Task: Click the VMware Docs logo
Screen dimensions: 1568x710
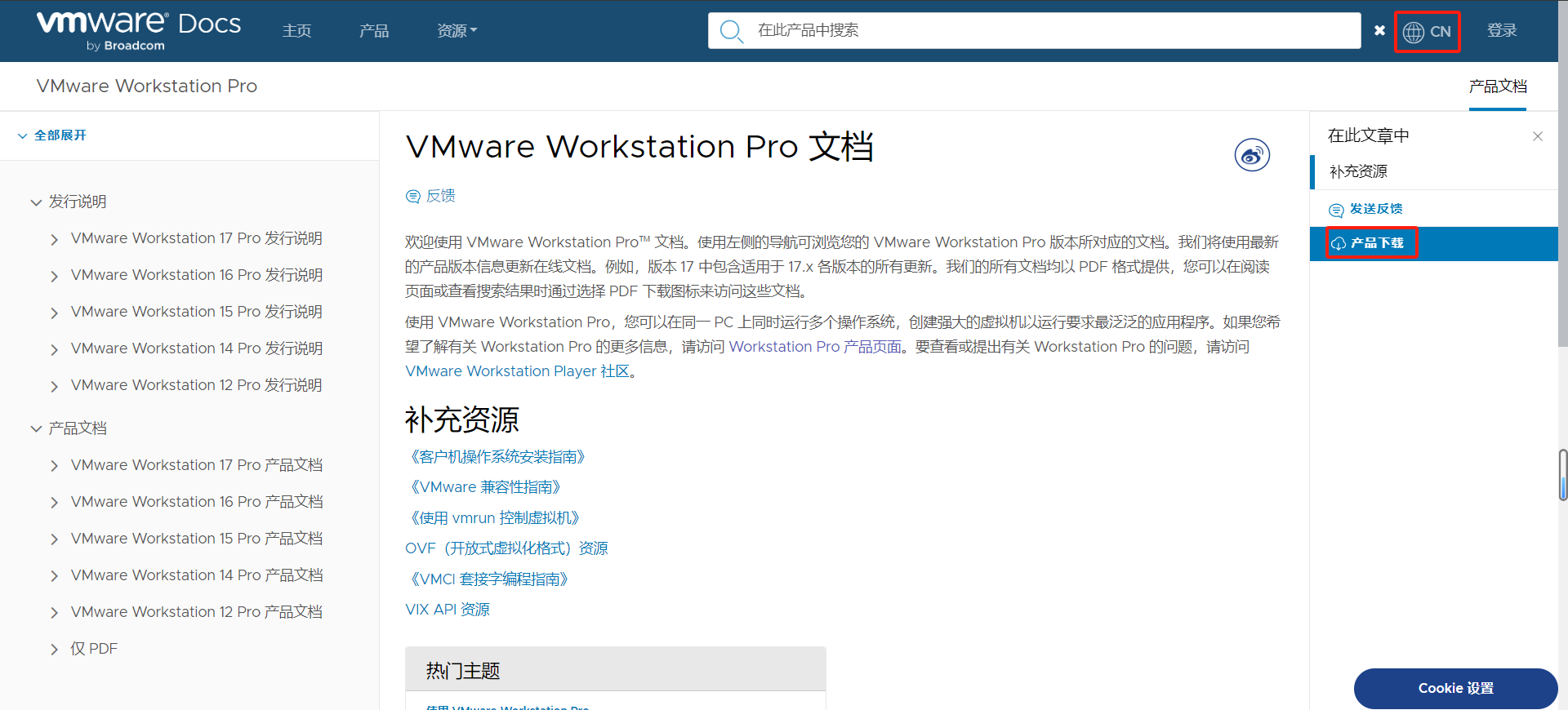Action: point(139,30)
